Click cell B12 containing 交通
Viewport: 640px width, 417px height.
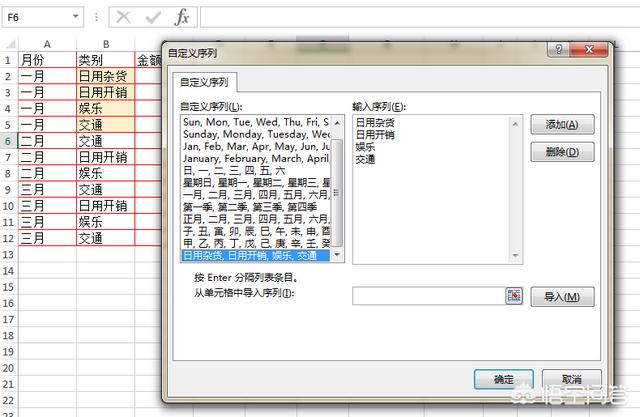pos(106,238)
